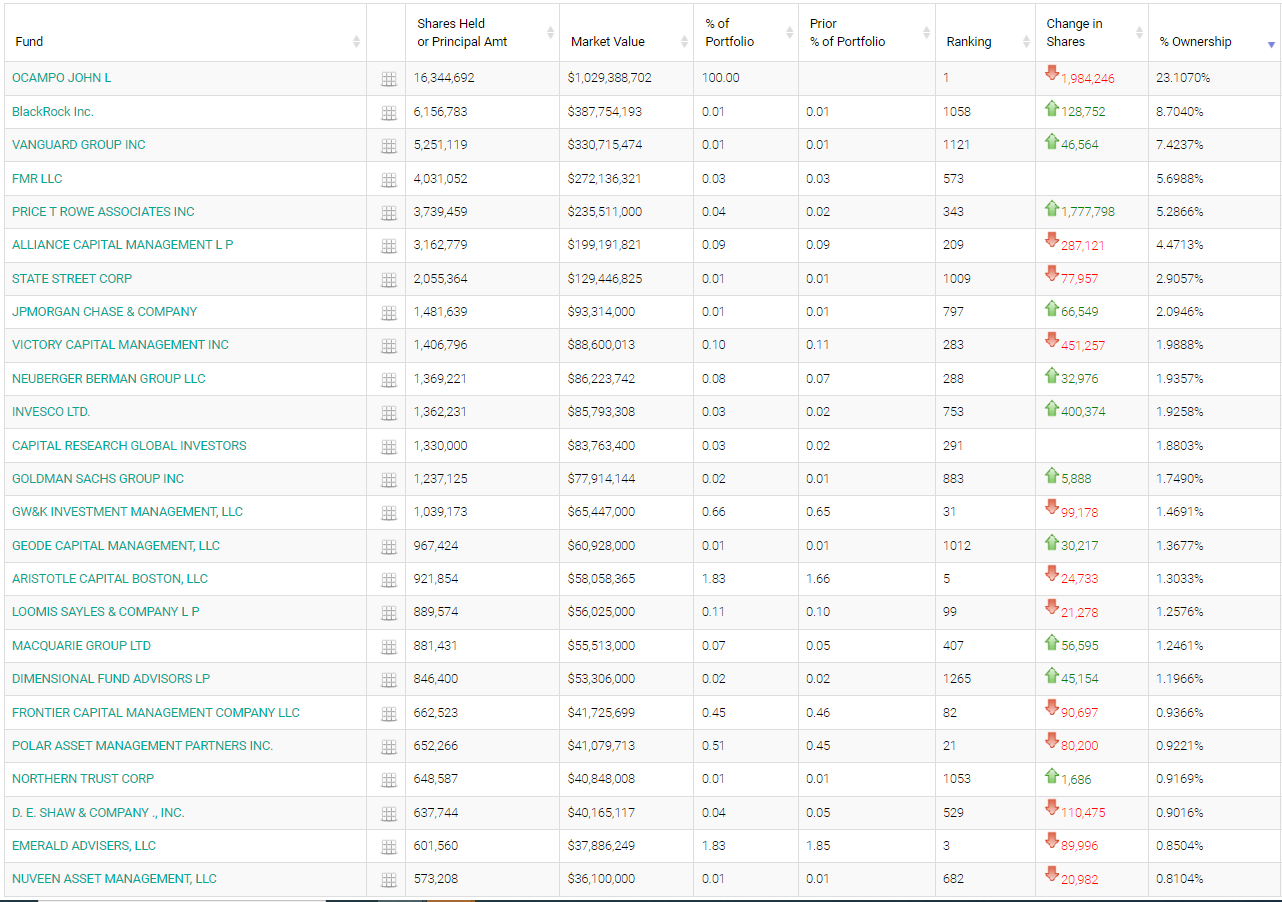Open POLAR ASSET MANAGEMENT PARTNERS INC. link
This screenshot has height=902, width=1282.
142,746
